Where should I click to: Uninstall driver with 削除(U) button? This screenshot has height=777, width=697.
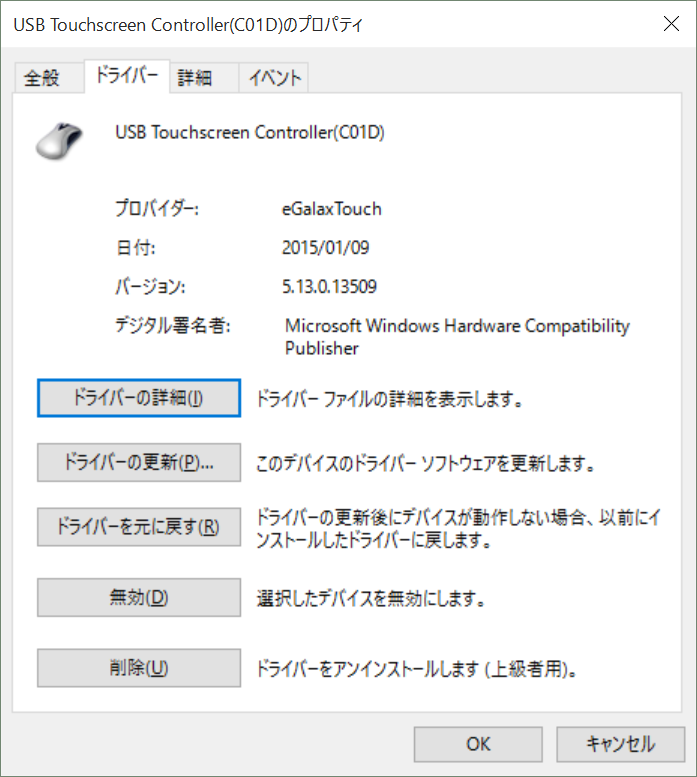[x=139, y=668]
